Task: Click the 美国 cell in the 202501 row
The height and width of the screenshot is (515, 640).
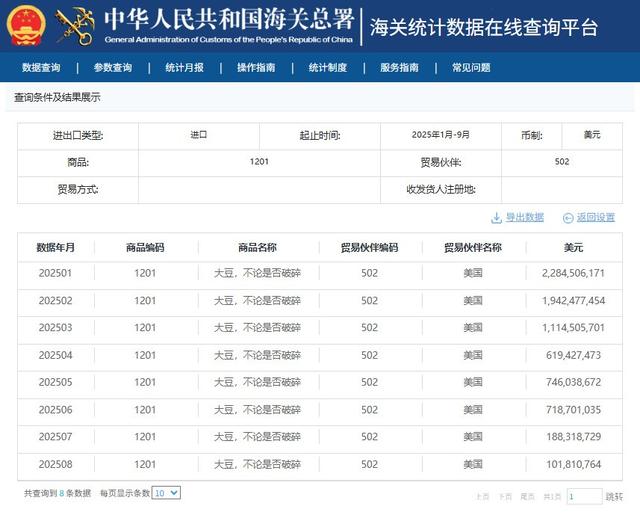Action: (x=473, y=273)
